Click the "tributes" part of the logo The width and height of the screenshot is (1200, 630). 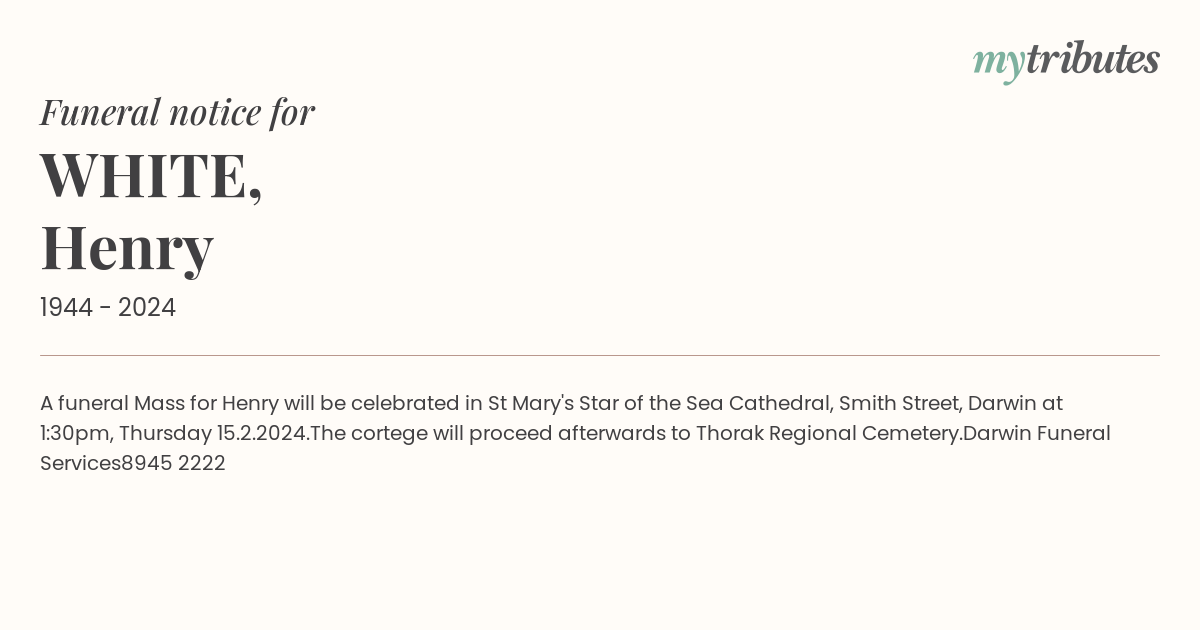point(1092,59)
